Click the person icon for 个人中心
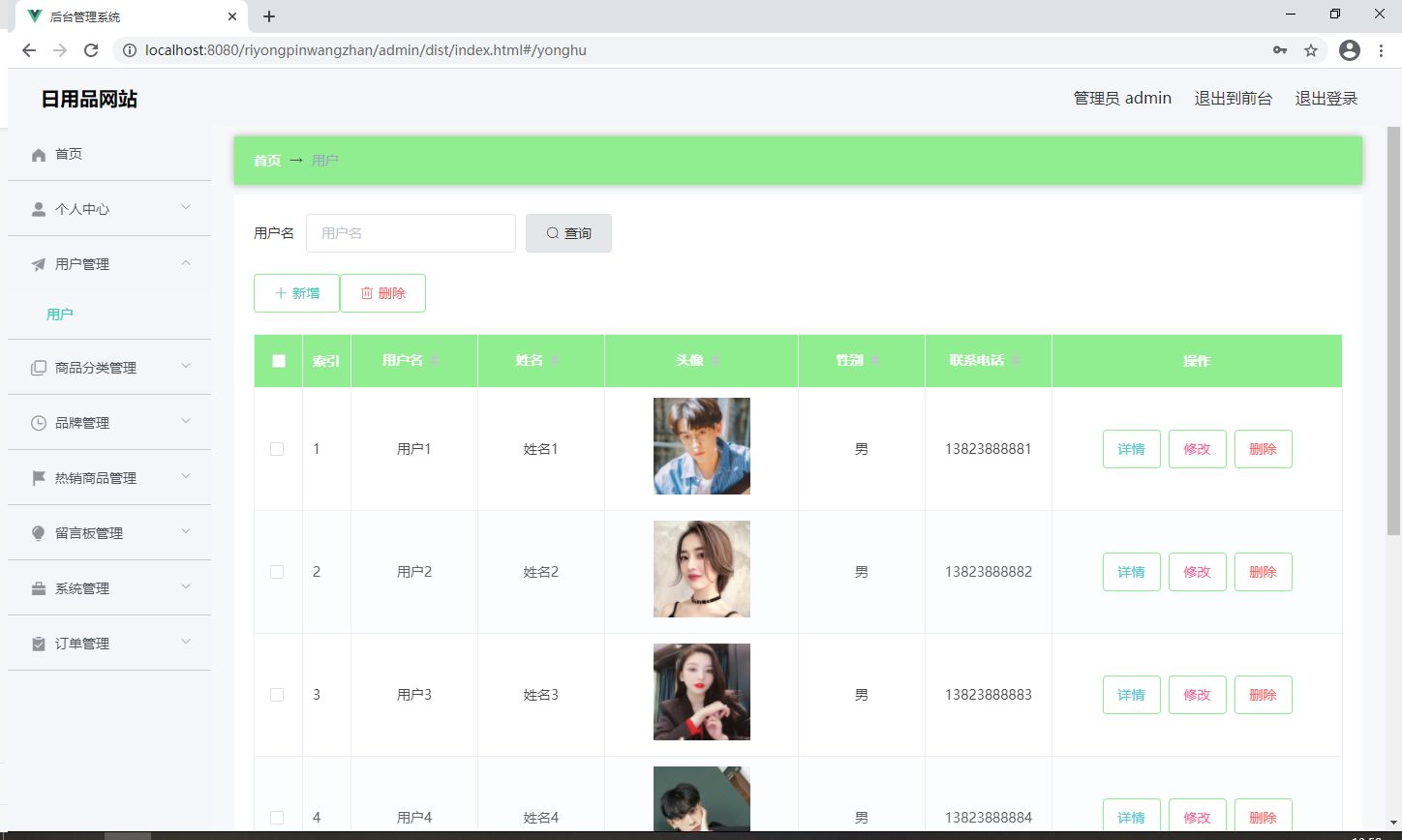Screen dimensions: 1402x840 tap(39, 209)
